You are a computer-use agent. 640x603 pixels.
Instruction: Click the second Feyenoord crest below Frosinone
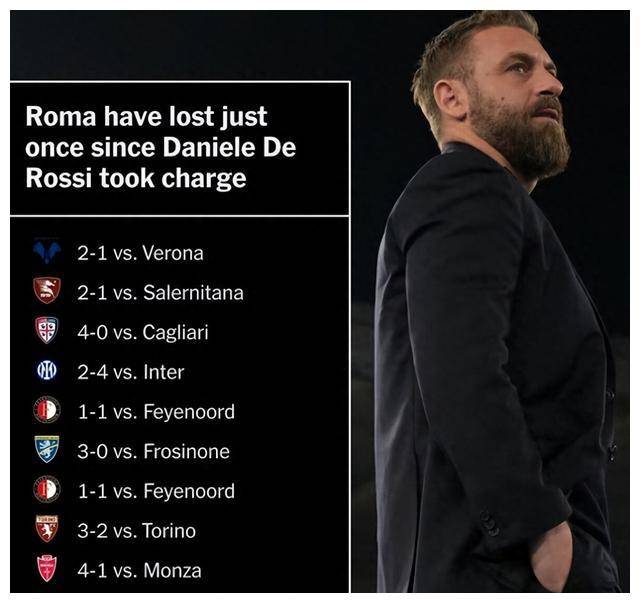click(47, 489)
